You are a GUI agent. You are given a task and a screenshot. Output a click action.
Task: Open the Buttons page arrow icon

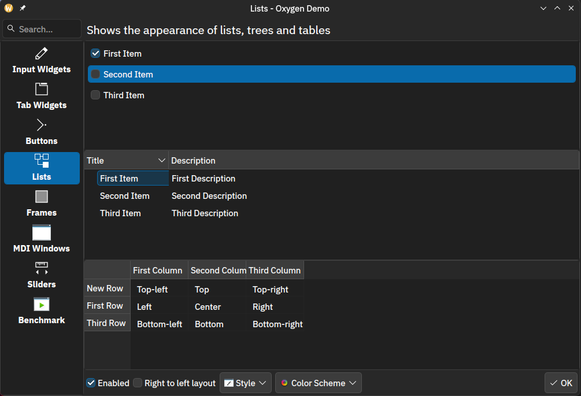point(41,125)
